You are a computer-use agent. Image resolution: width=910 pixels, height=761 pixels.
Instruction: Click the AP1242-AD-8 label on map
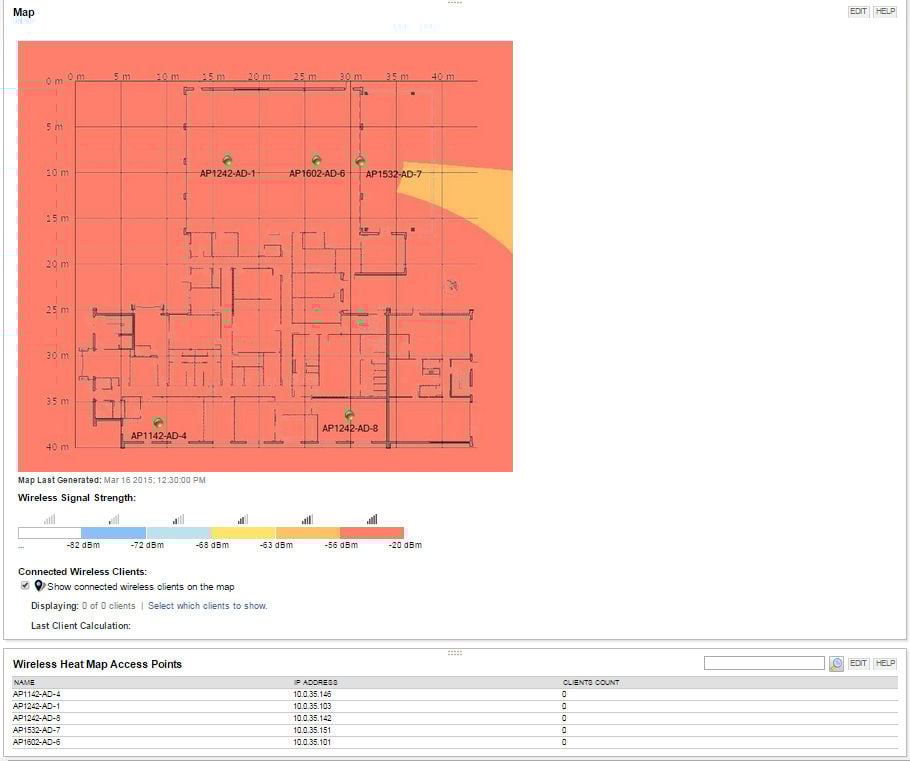pos(350,428)
